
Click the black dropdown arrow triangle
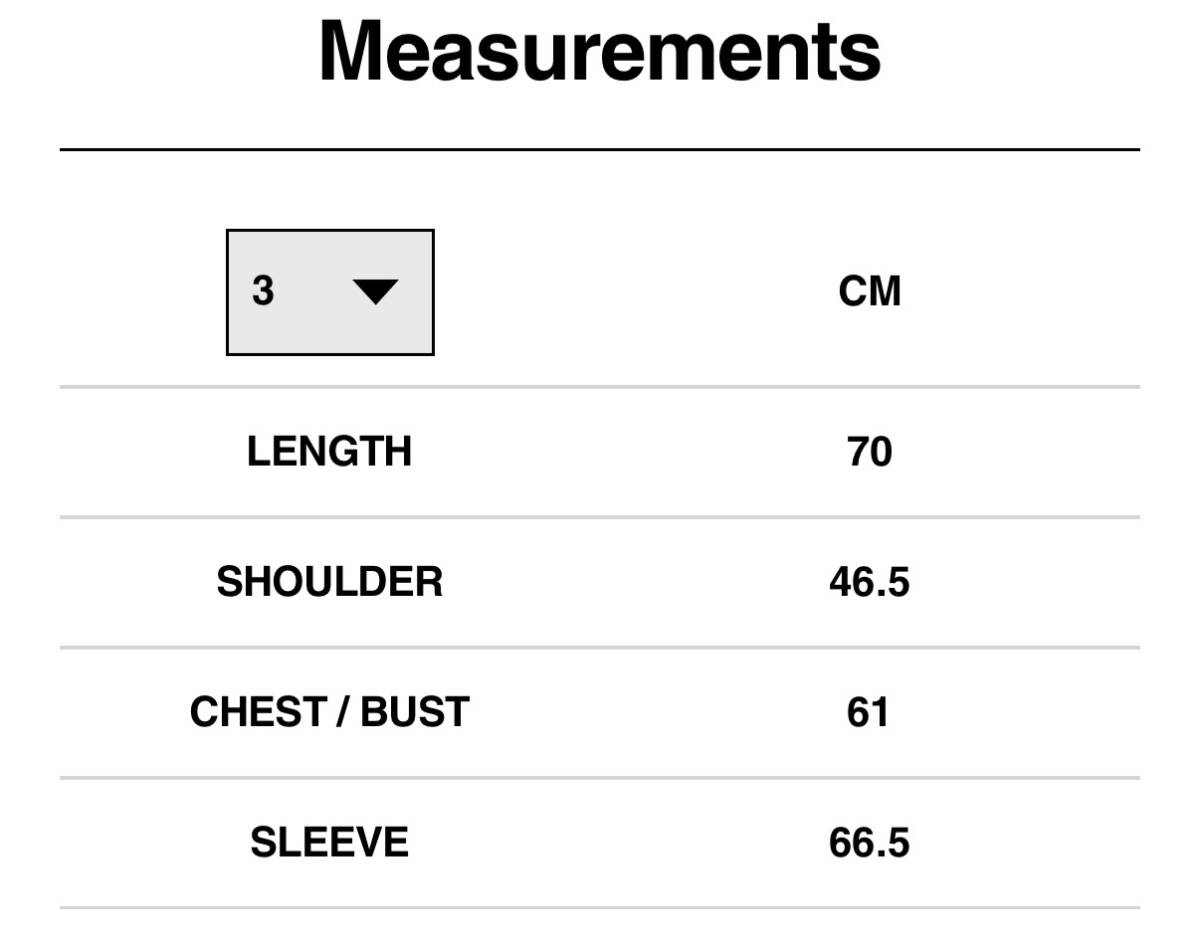376,292
